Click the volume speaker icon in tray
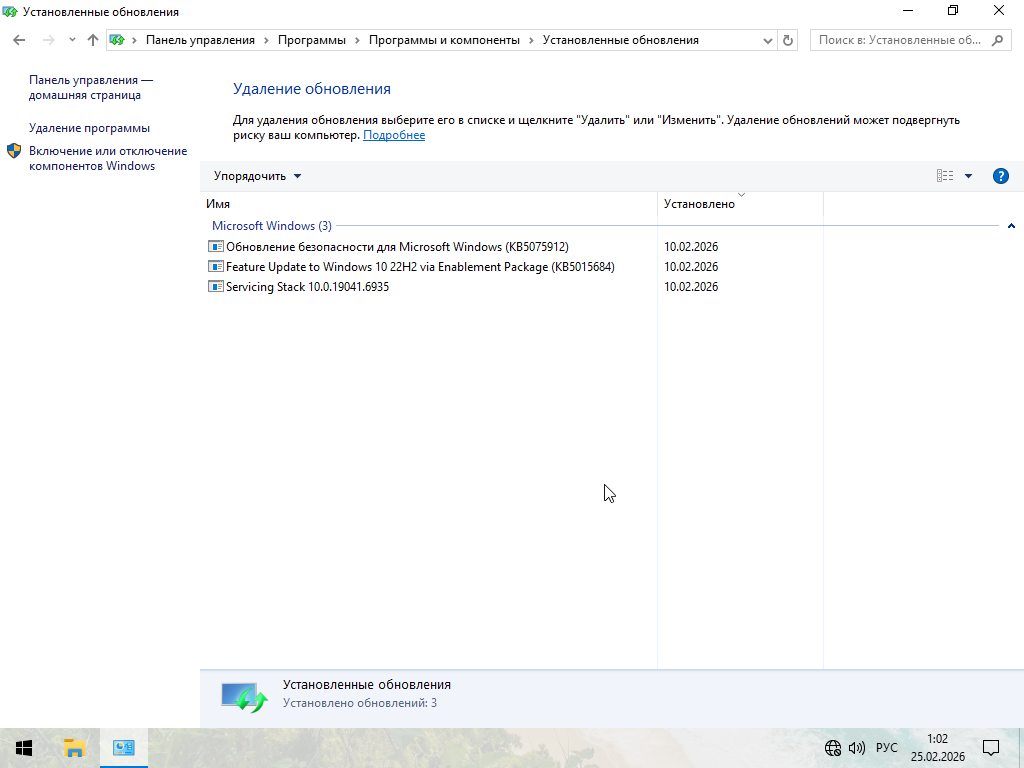The width and height of the screenshot is (1024, 768). 856,748
